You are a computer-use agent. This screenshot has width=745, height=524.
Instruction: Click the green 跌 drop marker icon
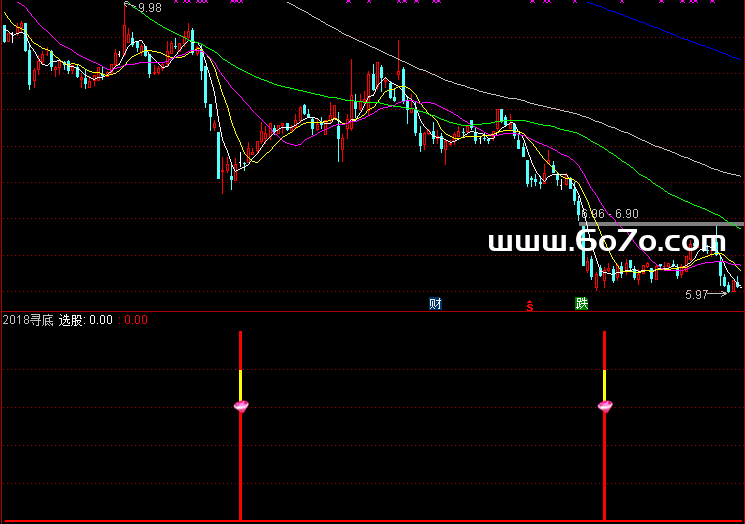coord(581,304)
